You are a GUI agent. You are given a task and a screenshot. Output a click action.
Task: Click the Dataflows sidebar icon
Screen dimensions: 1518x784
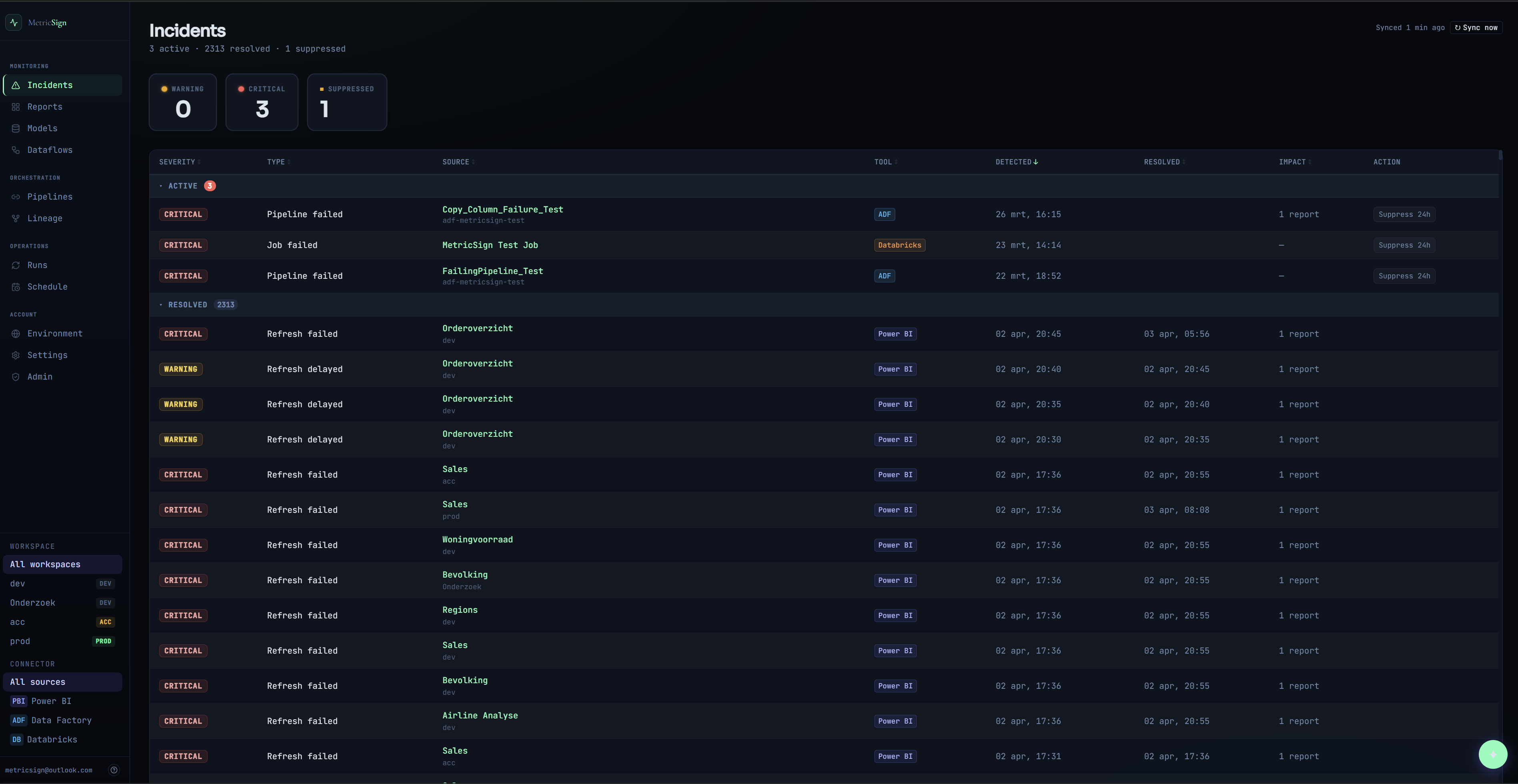point(16,150)
